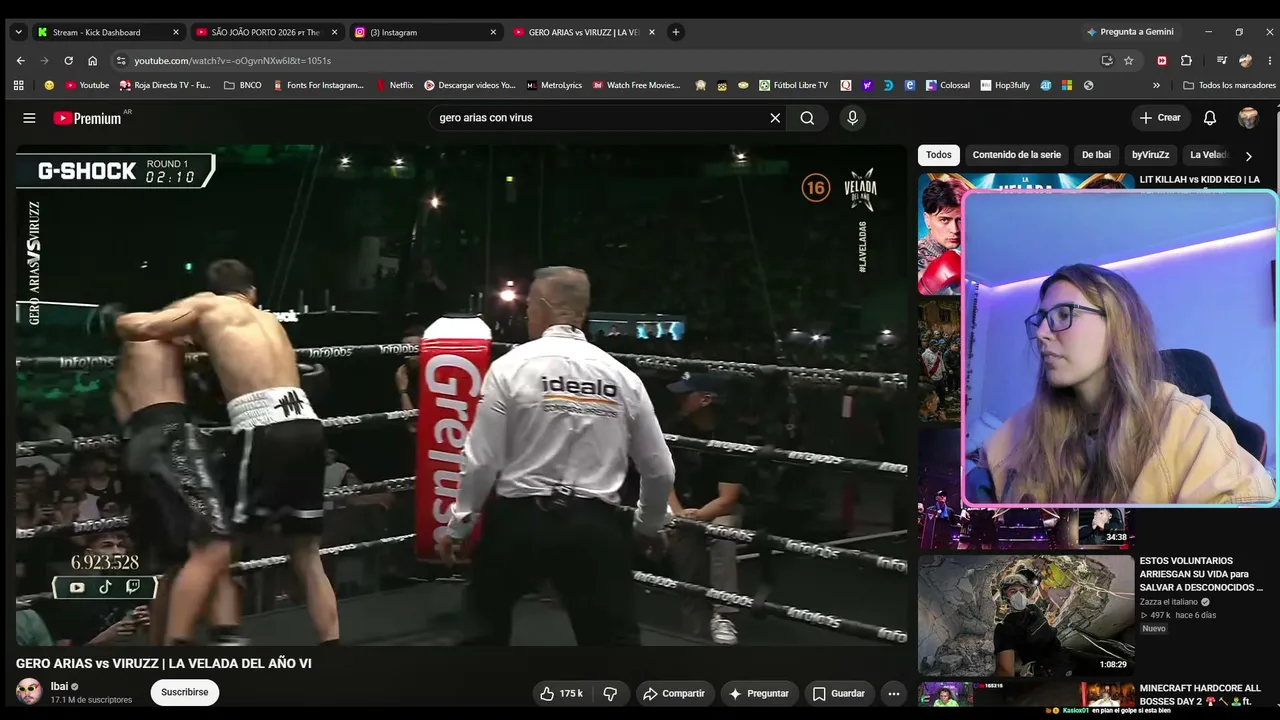
Task: Open the Crear menu button
Action: click(1160, 118)
